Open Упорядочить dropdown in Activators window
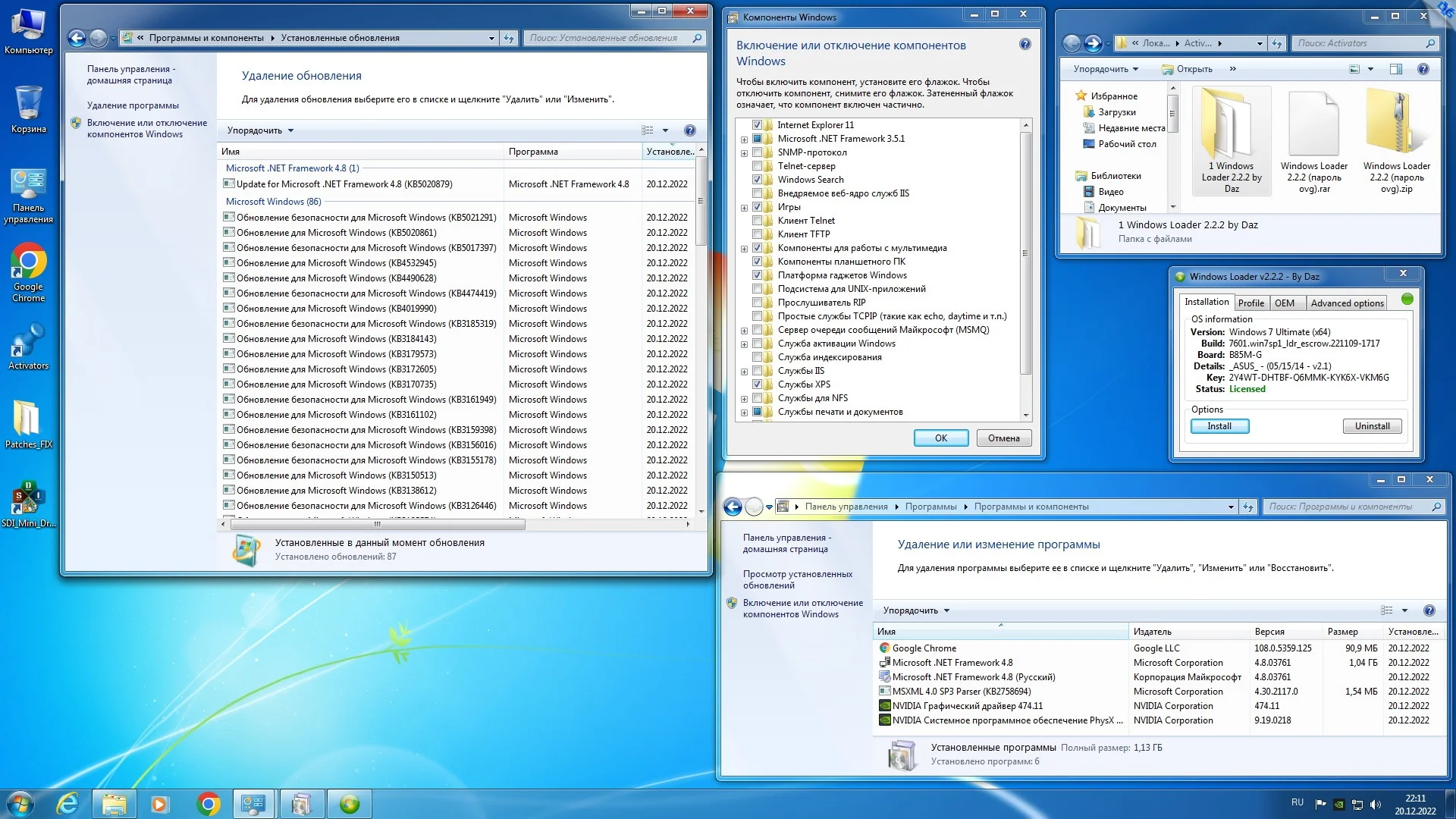 pyautogui.click(x=1105, y=69)
